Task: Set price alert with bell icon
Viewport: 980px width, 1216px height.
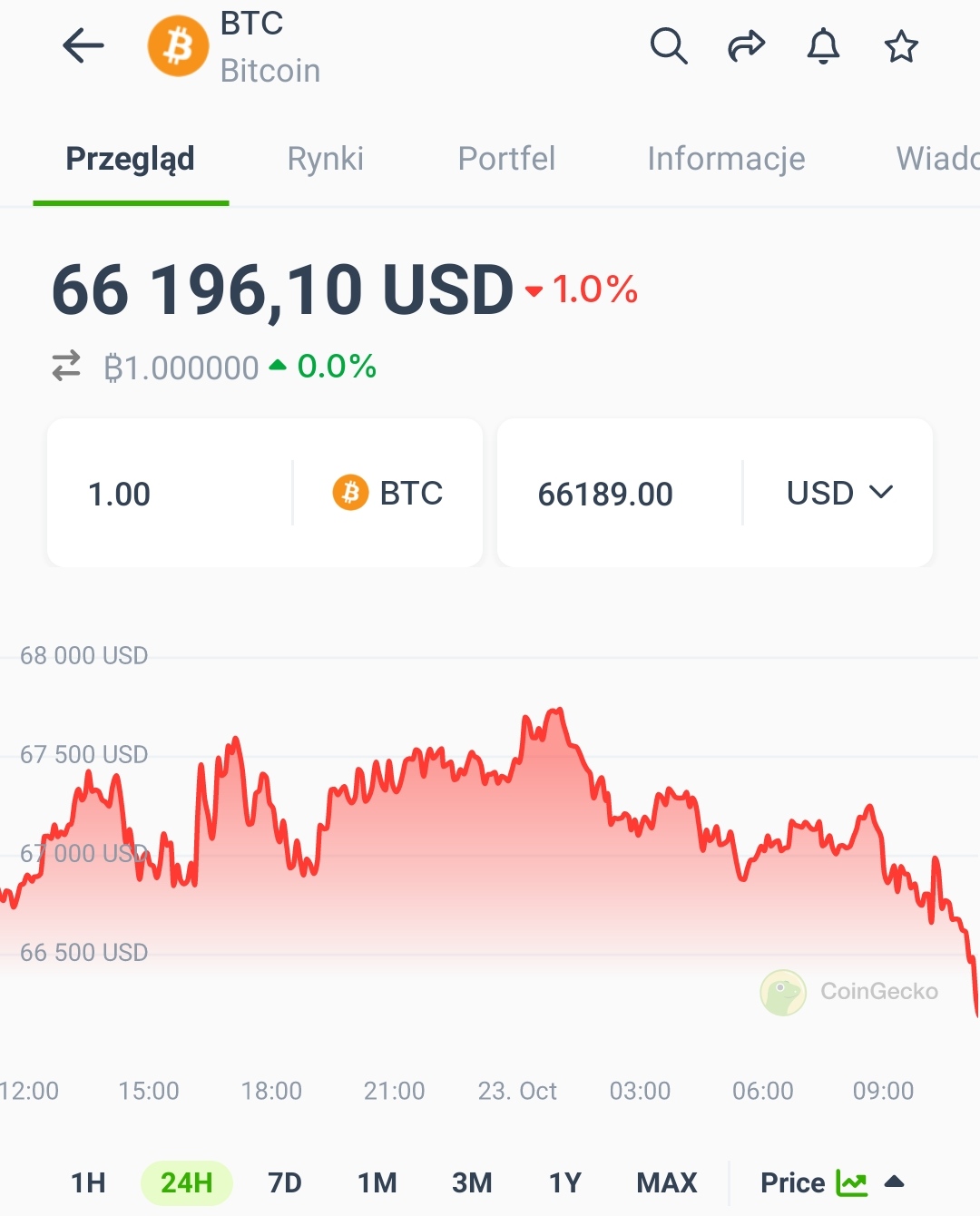Action: tap(823, 45)
